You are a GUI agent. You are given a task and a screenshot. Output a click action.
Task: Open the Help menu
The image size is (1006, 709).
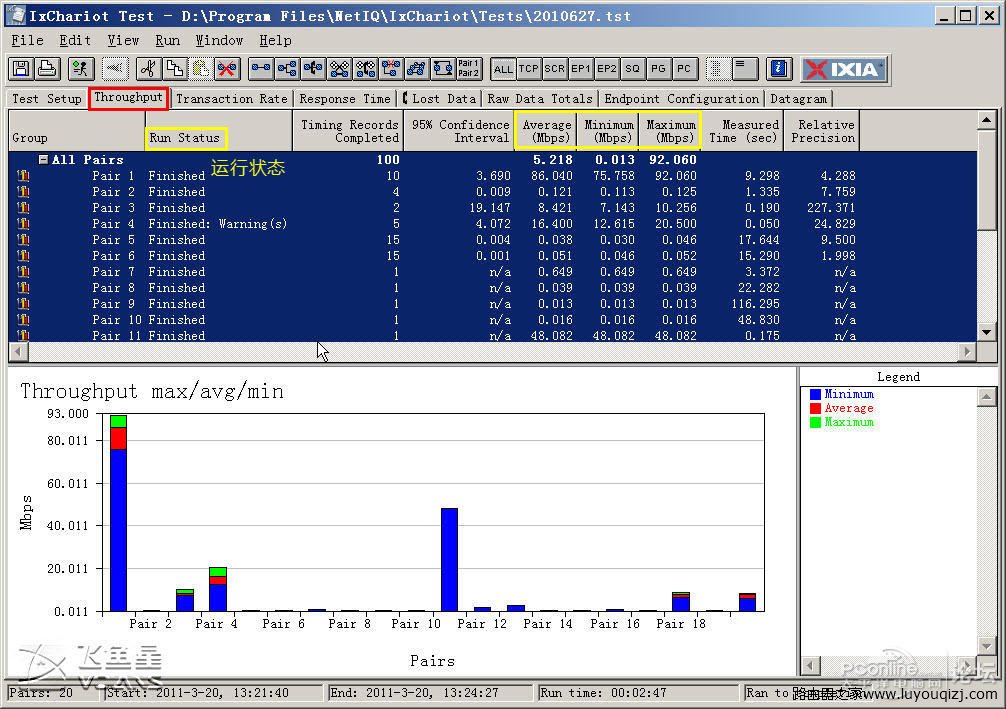point(275,40)
